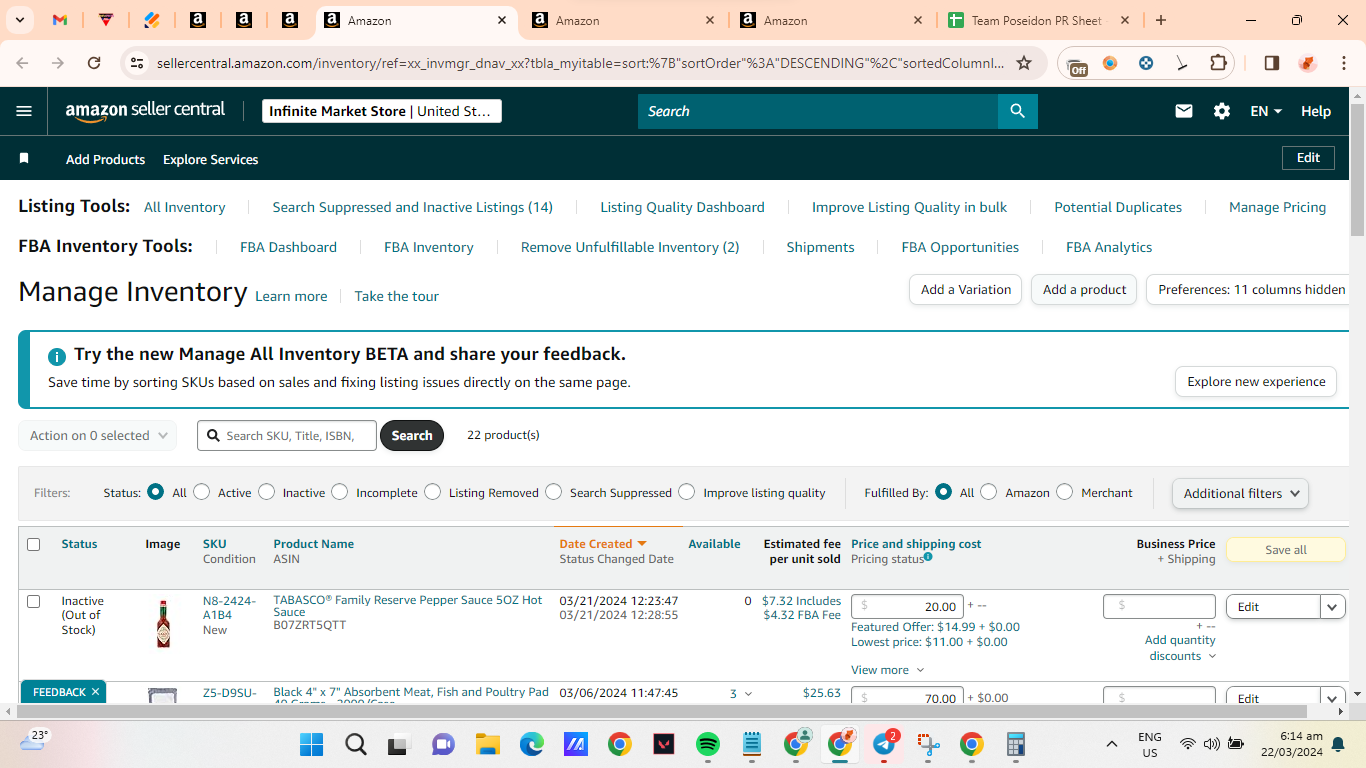Screen dimensions: 1366x768
Task: Click the Amazon Seller Central logo
Action: pos(146,111)
